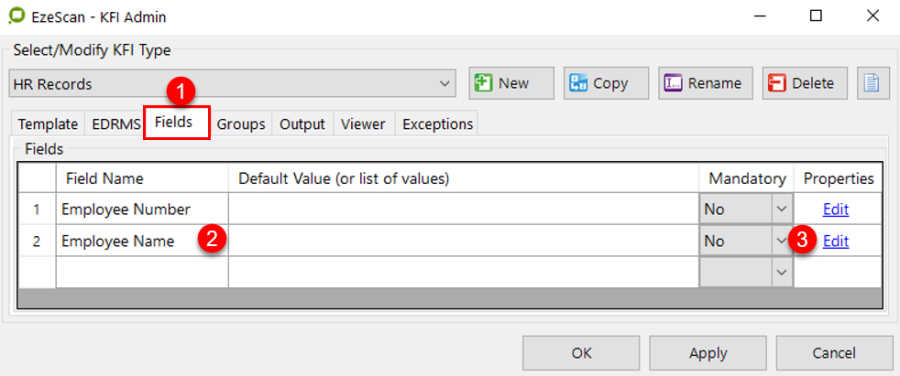The width and height of the screenshot is (900, 376).
Task: Copy the HR Records KFI type
Action: tap(606, 84)
